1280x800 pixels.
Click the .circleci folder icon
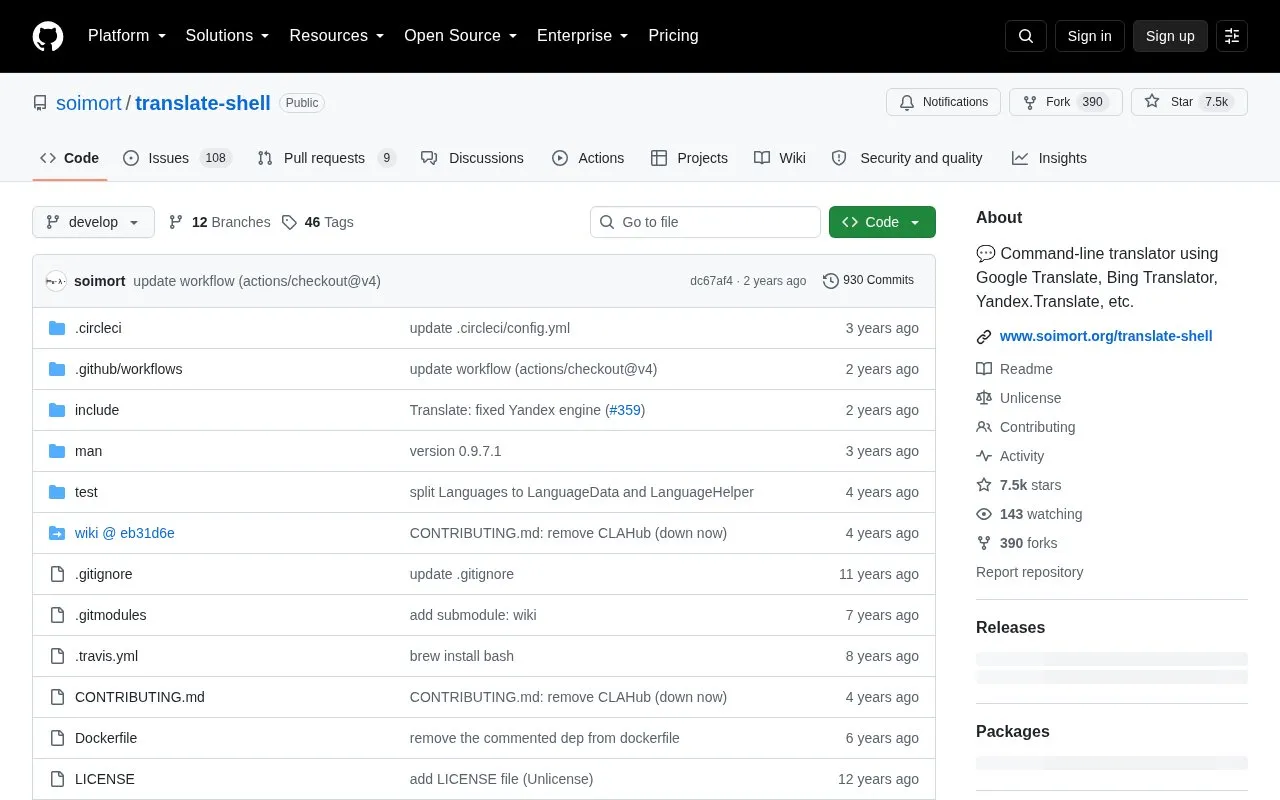(57, 328)
